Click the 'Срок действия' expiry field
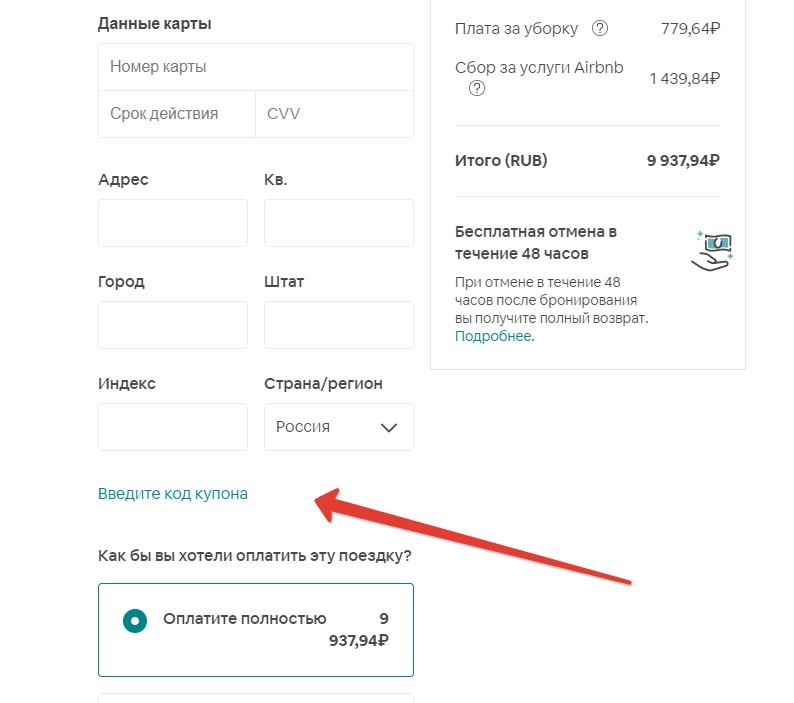 (177, 114)
